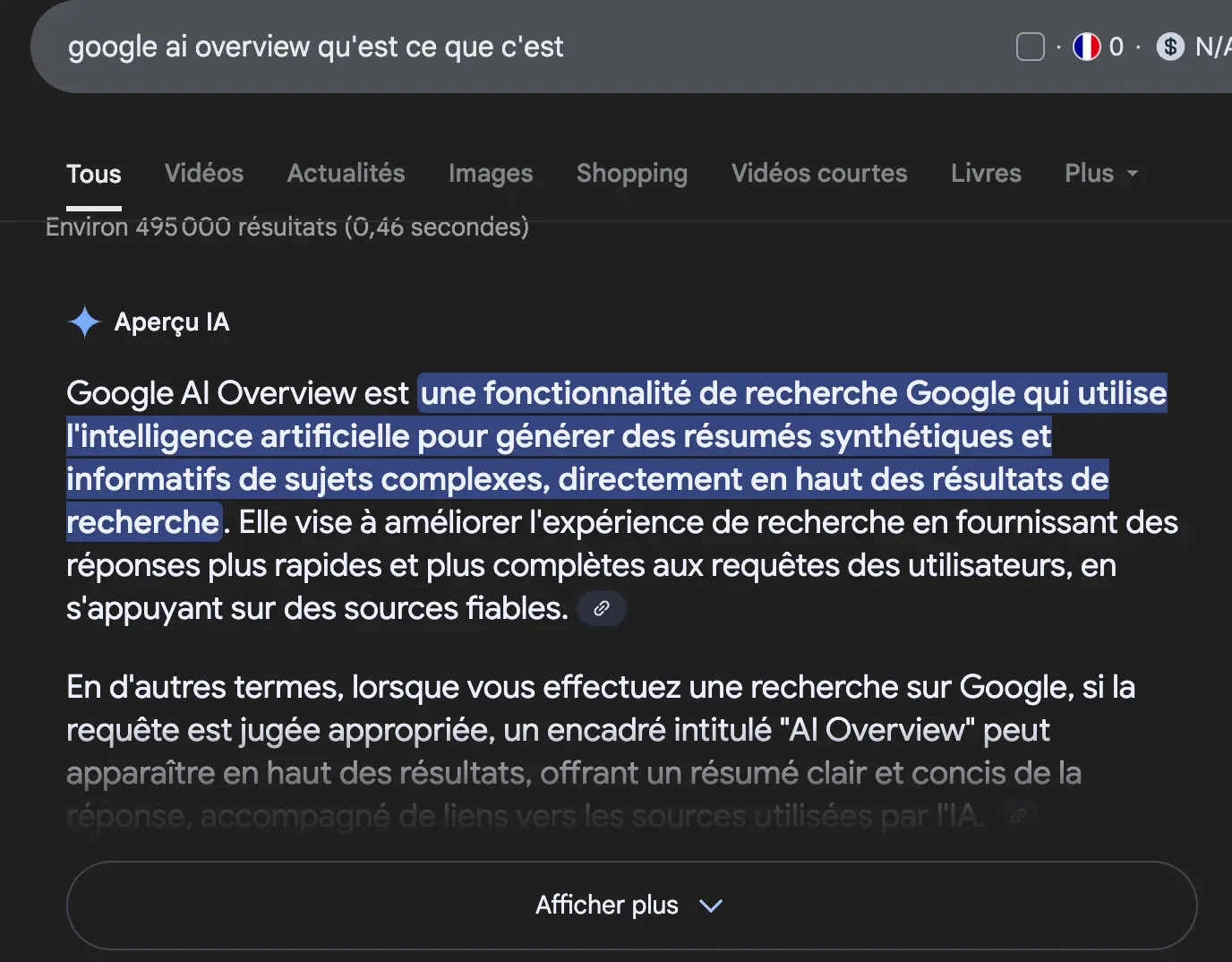This screenshot has width=1232, height=962.
Task: Open the source link icon after first paragraph
Action: tap(601, 608)
